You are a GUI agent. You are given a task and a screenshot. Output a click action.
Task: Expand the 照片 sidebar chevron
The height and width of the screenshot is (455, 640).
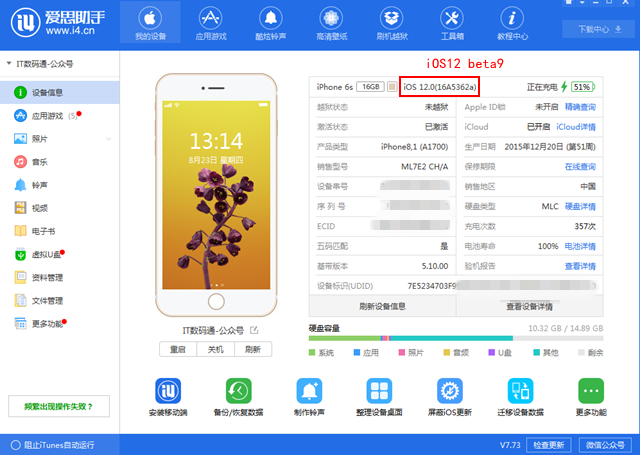click(x=108, y=139)
